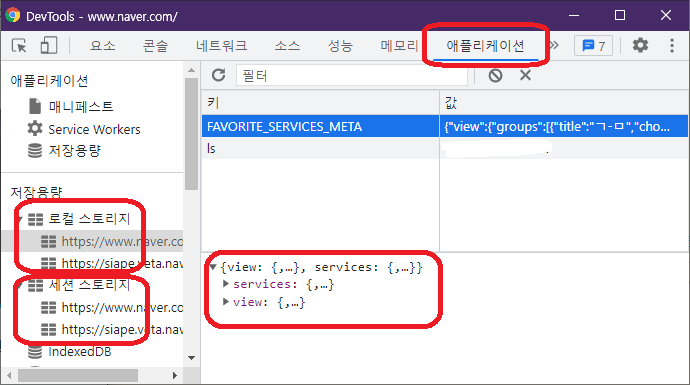Select siape.veta.naver under 로컬 스토리지
Screen dimensions: 690x385
(x=122, y=263)
